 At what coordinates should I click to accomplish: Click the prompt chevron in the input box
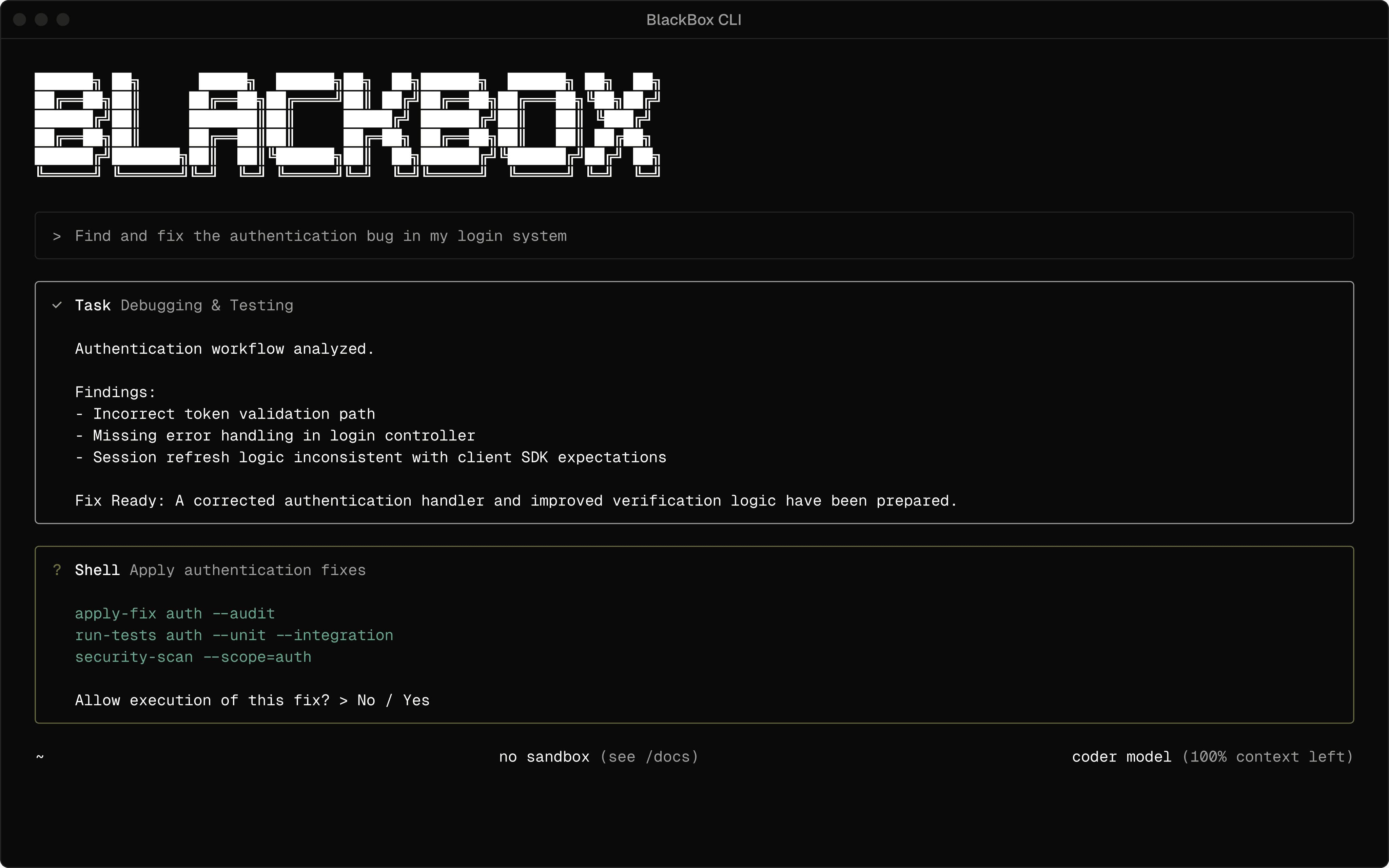[x=57, y=237]
